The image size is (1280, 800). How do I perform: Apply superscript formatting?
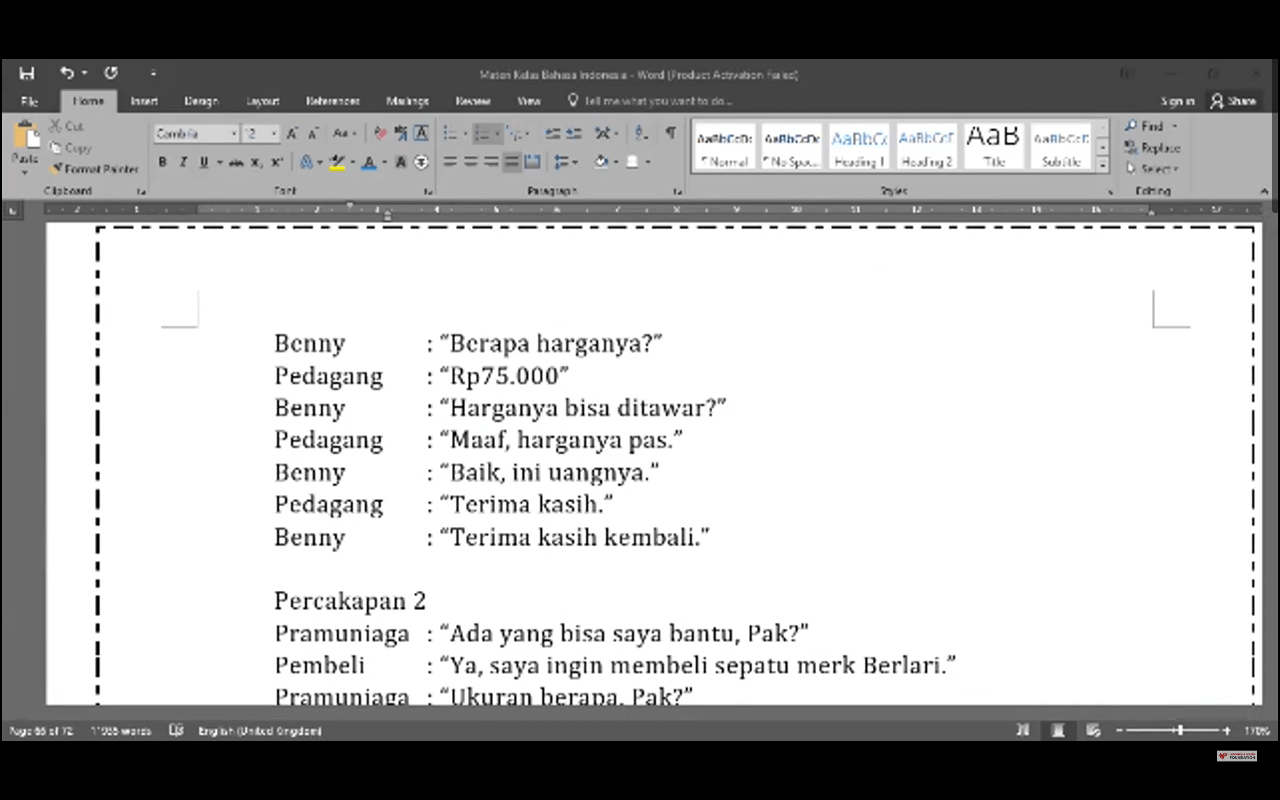[x=276, y=162]
